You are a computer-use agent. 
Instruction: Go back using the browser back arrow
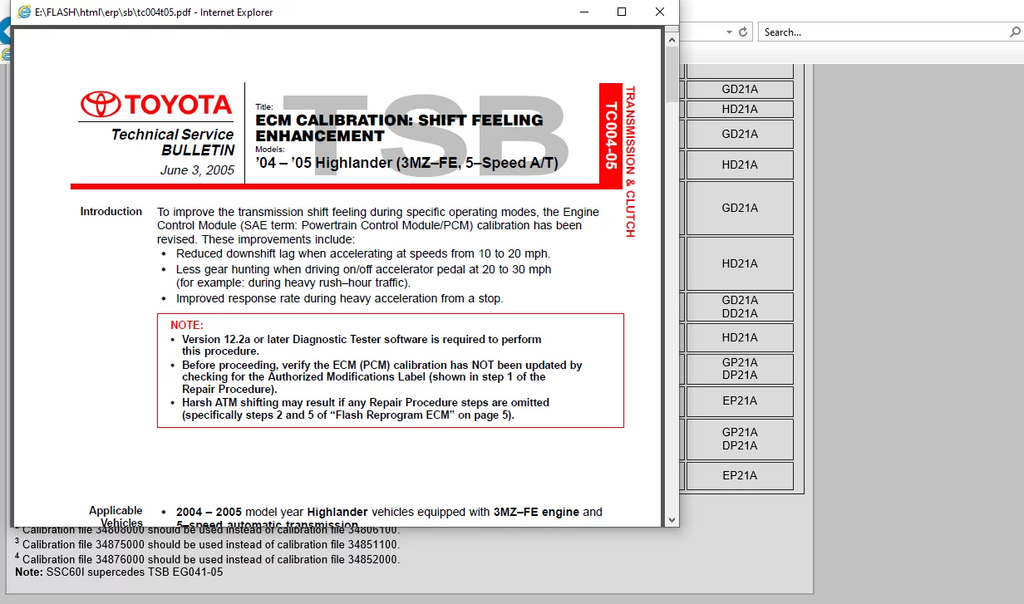(x=4, y=32)
